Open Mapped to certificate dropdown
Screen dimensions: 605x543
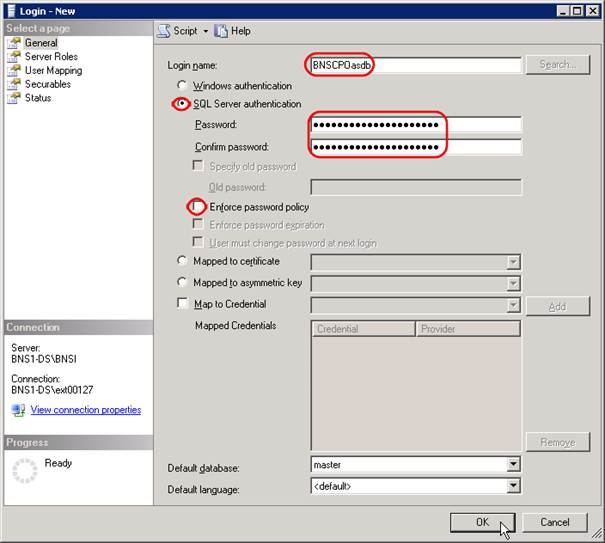click(513, 262)
